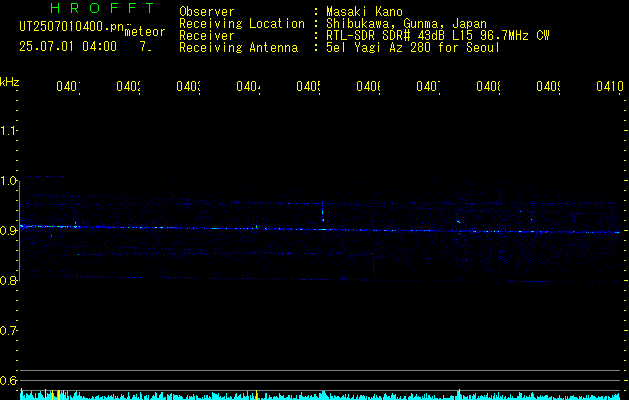Click the 0410 time axis marker
Image resolution: width=629 pixels, height=400 pixels.
610,86
